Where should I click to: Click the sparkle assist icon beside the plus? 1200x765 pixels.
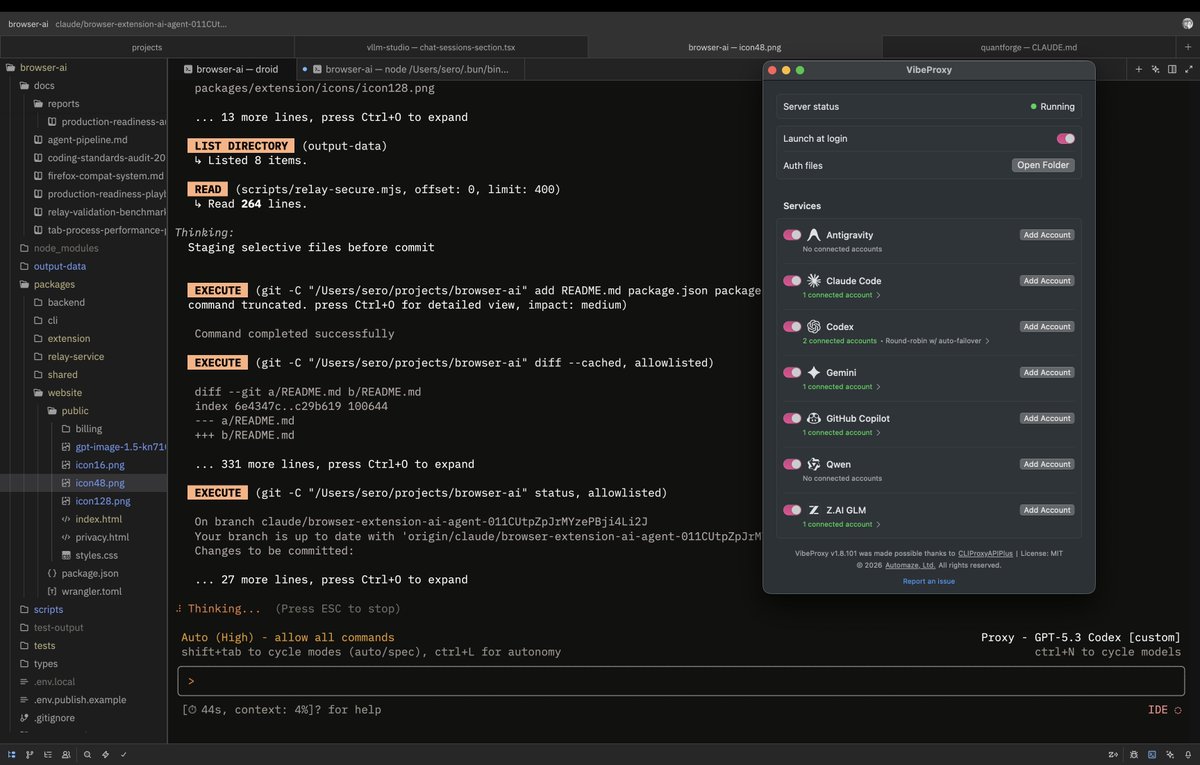point(1155,69)
